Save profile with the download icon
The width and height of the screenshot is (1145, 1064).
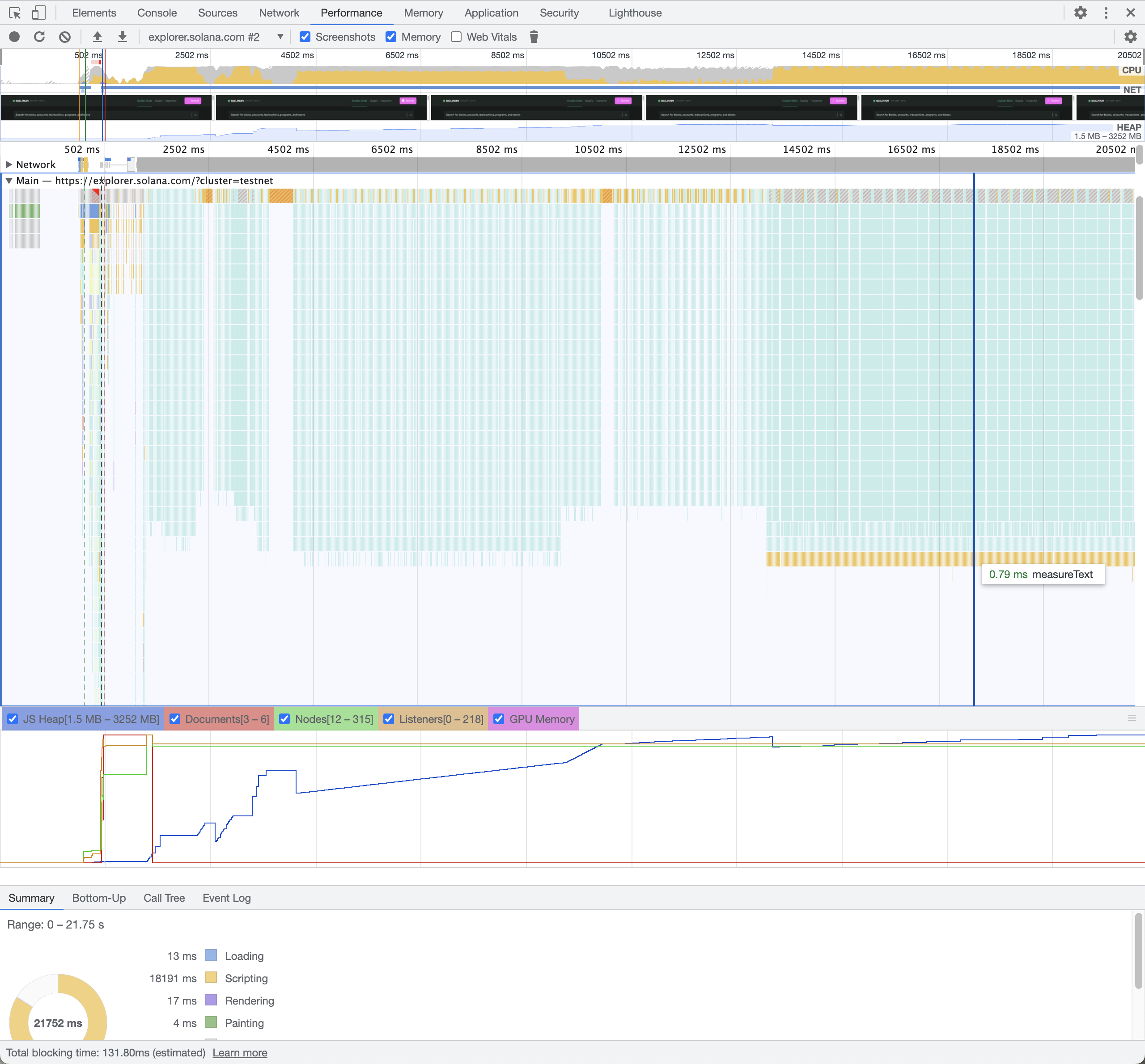tap(122, 37)
